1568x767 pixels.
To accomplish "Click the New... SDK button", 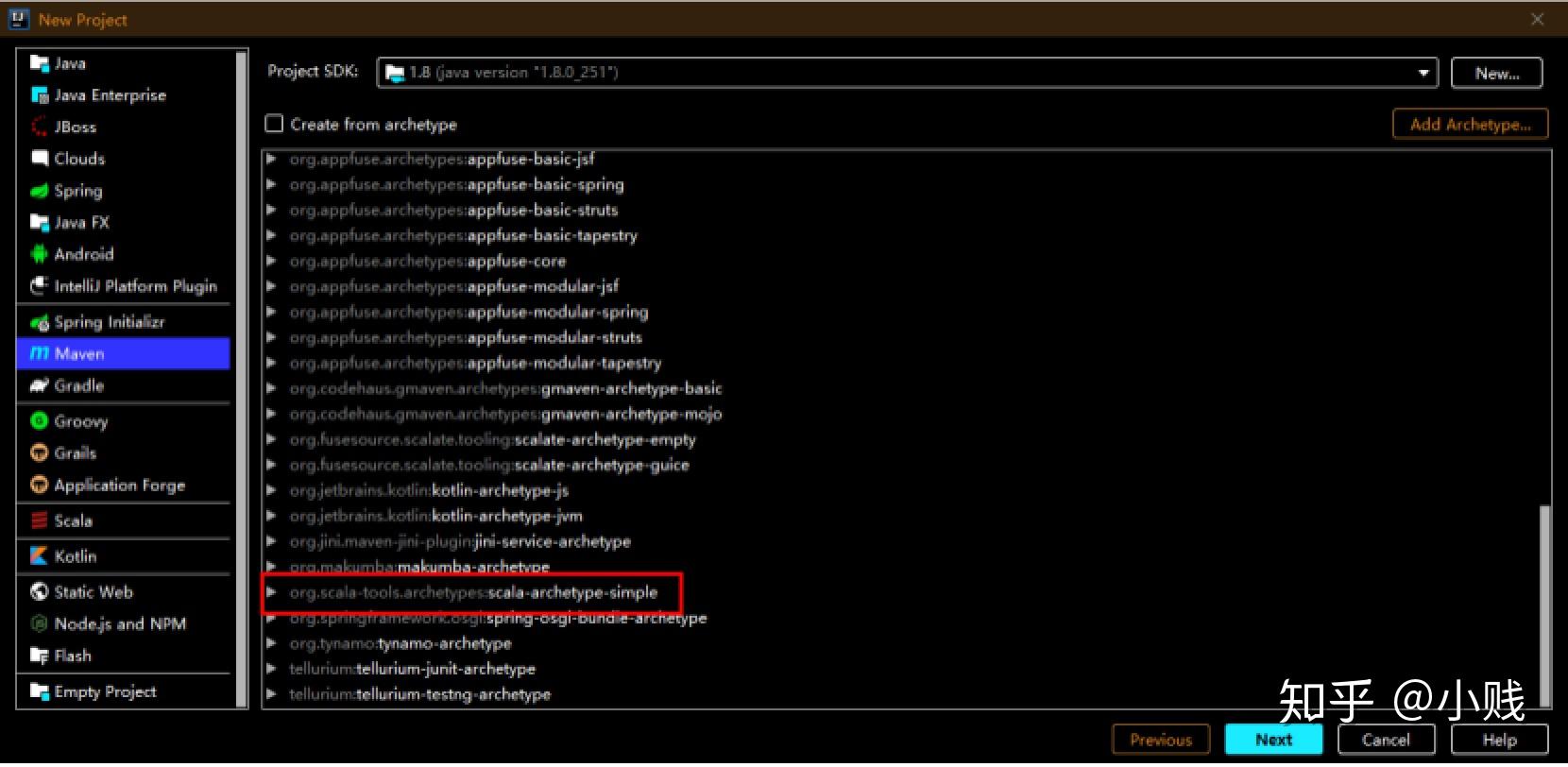I will pyautogui.click(x=1497, y=73).
